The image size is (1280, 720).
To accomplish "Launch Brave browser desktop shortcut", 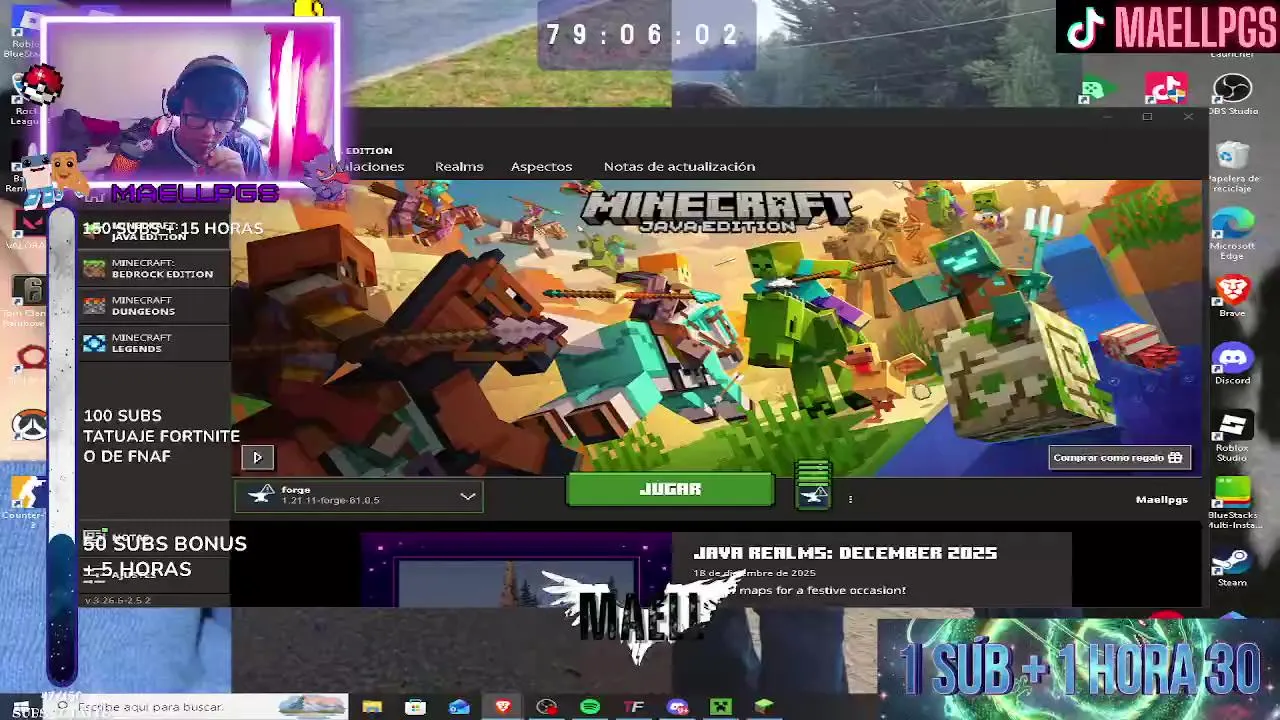I will (x=1232, y=296).
